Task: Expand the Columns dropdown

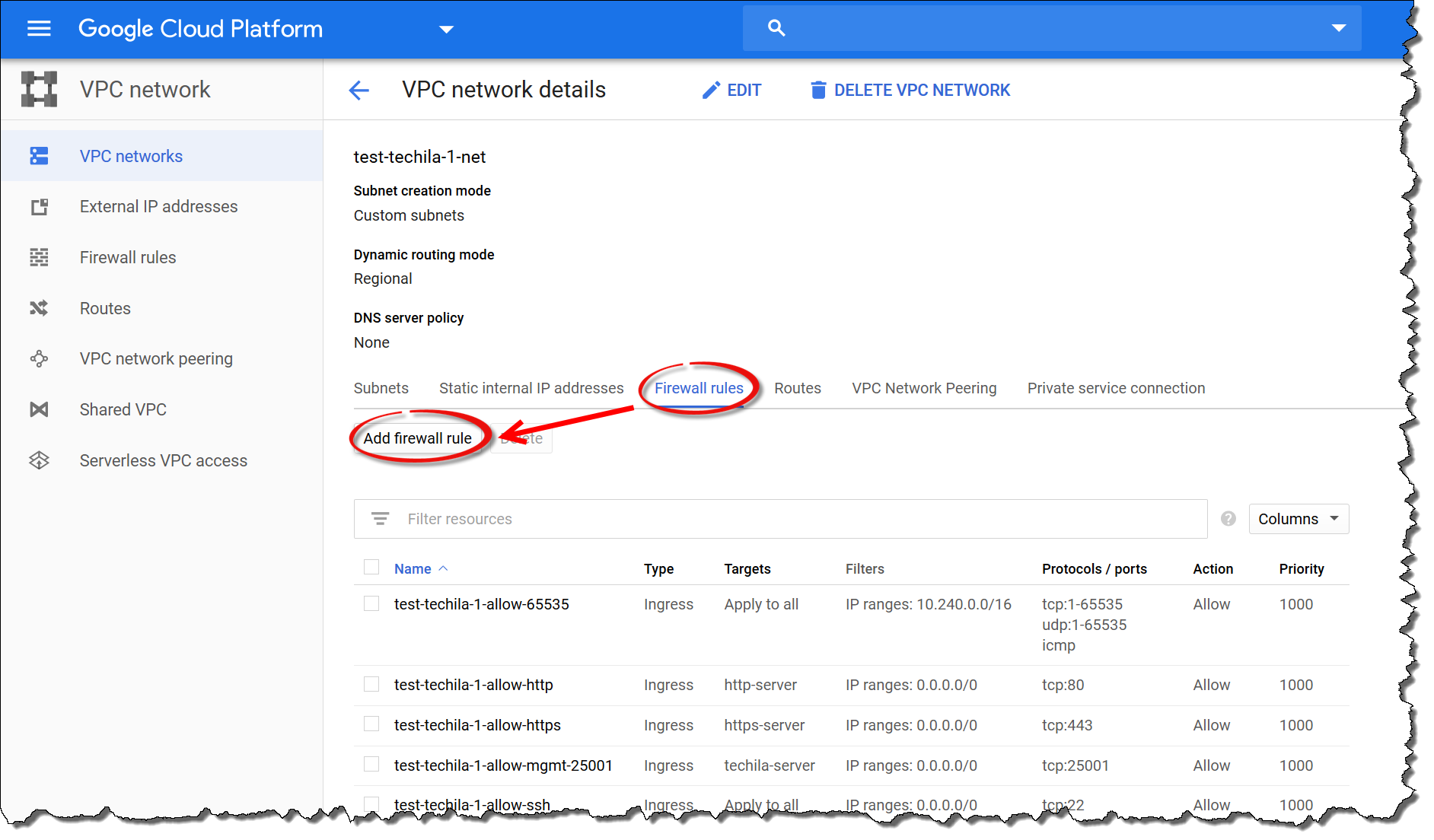Action: tap(1298, 519)
